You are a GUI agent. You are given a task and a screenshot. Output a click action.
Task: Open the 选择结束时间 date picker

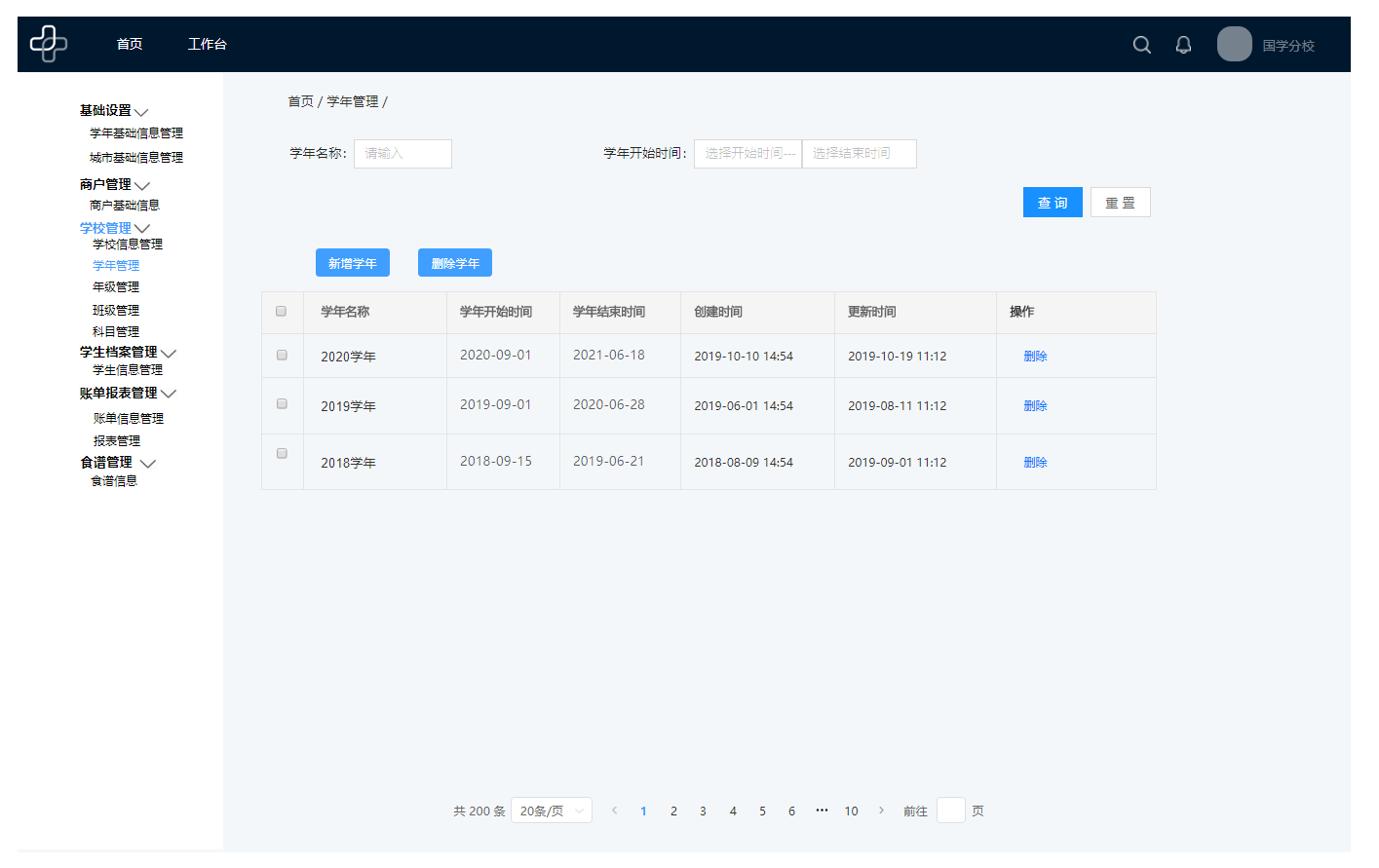coord(860,154)
